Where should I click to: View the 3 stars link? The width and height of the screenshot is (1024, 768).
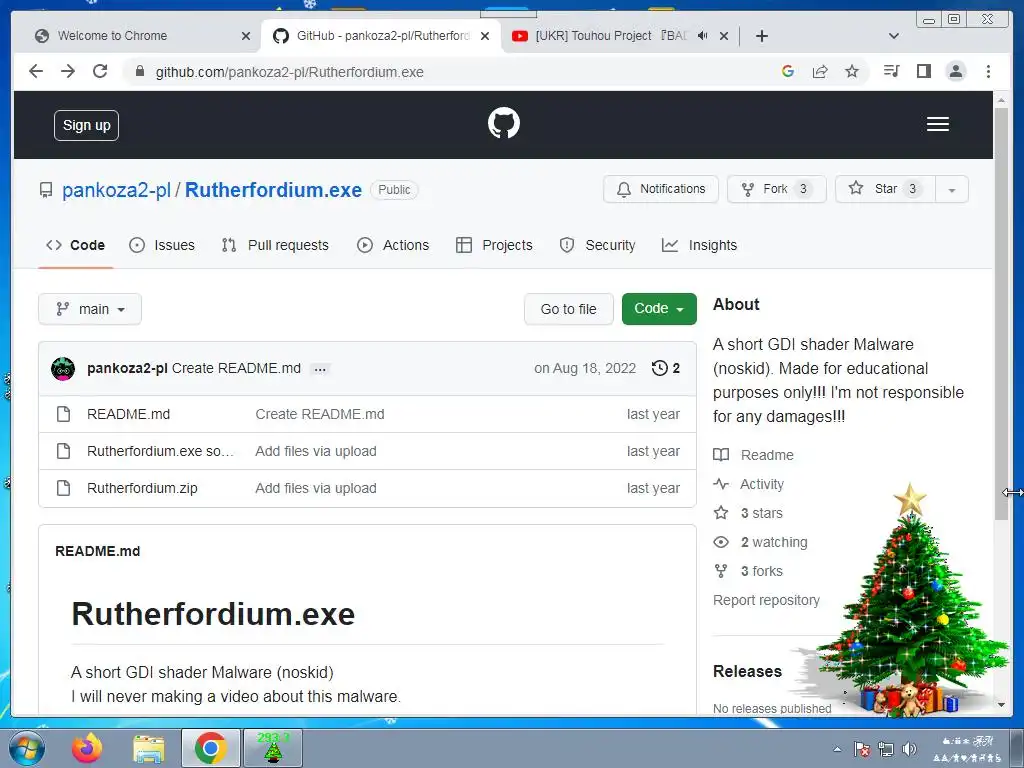[x=748, y=513]
